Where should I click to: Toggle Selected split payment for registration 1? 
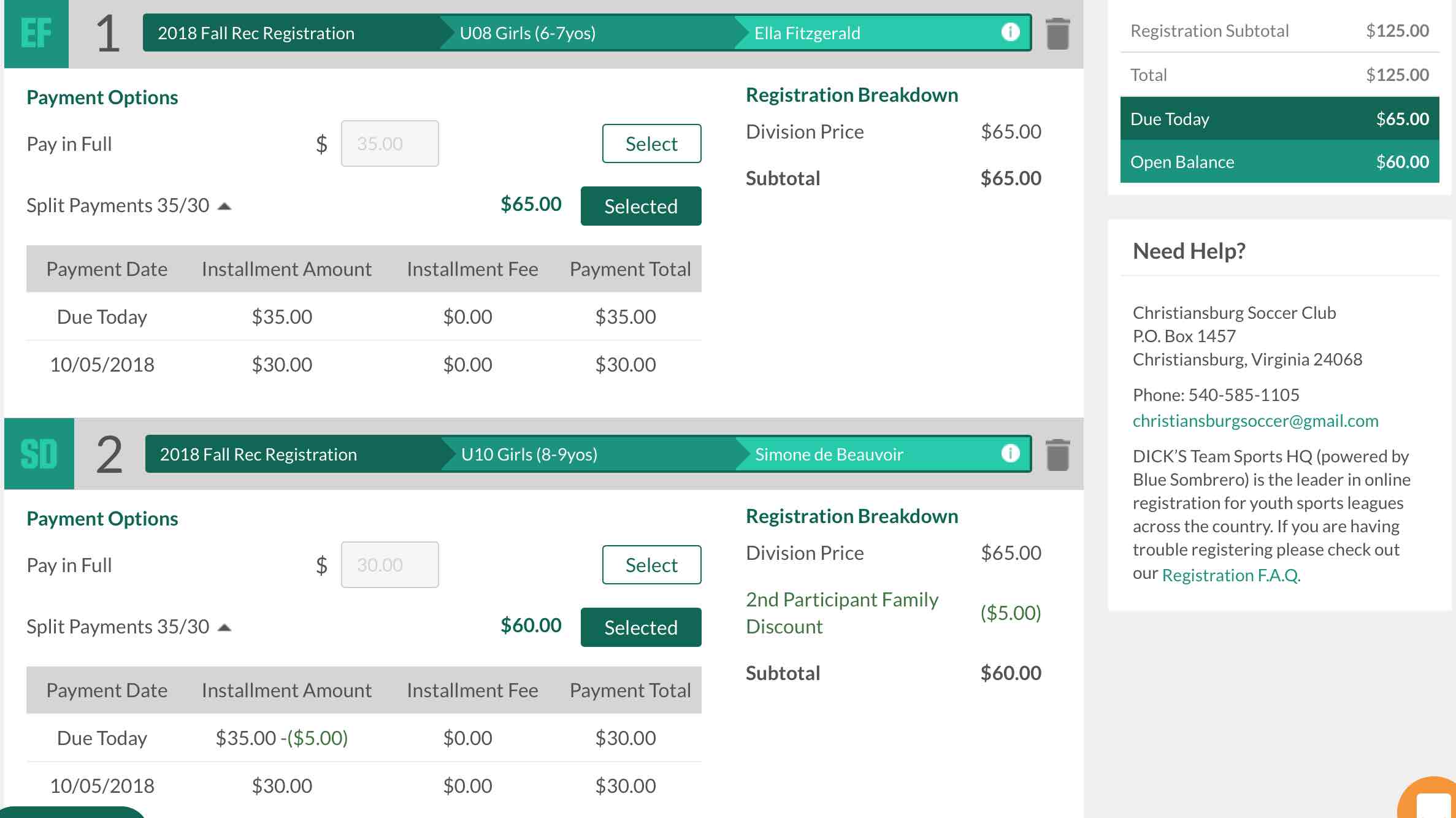[641, 206]
